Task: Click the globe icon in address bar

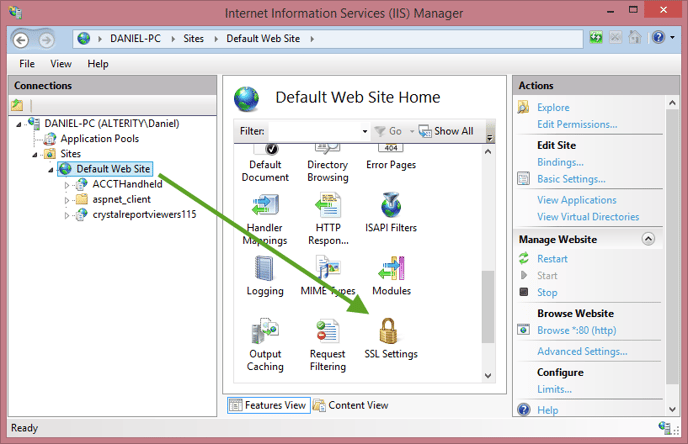Action: tap(83, 39)
